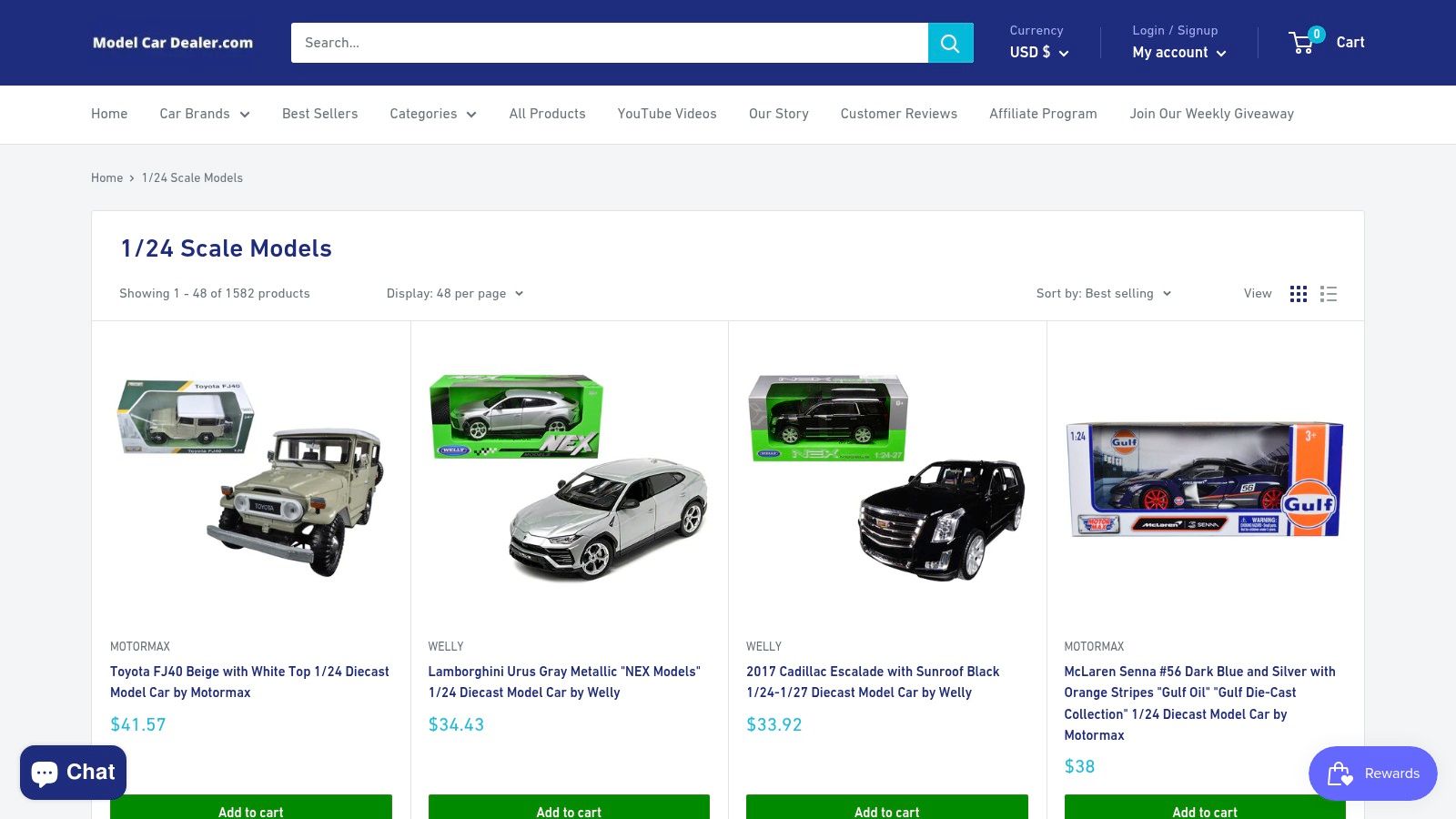Open Join Our Weekly Giveaway page
Viewport: 1456px width, 819px height.
[1211, 114]
